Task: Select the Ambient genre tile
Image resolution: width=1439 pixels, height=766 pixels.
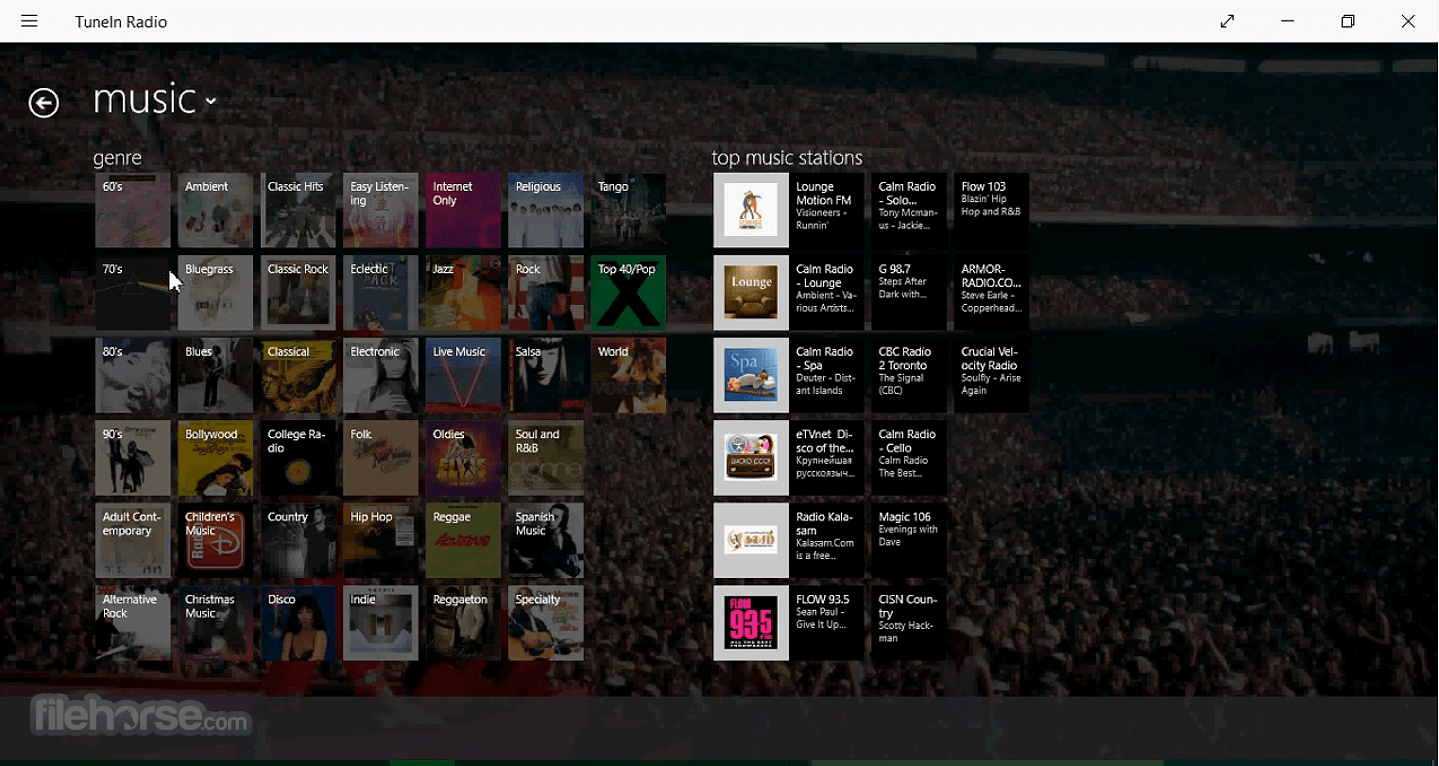Action: coord(216,210)
